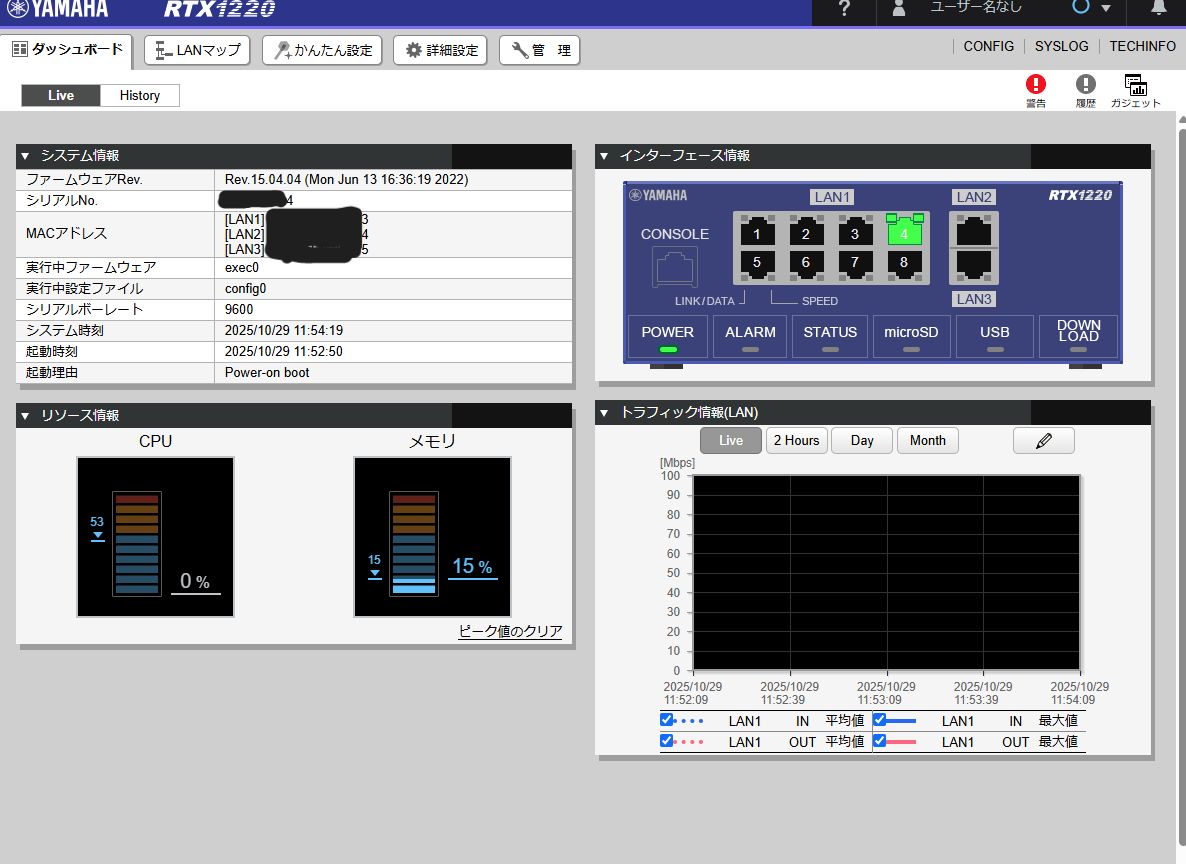
Task: Click the pencil edit button in traffic panel
Action: (x=1043, y=440)
